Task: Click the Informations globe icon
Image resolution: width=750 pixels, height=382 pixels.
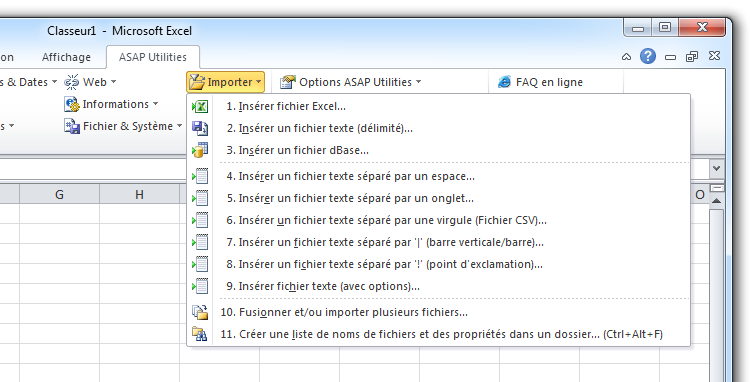Action: point(72,104)
